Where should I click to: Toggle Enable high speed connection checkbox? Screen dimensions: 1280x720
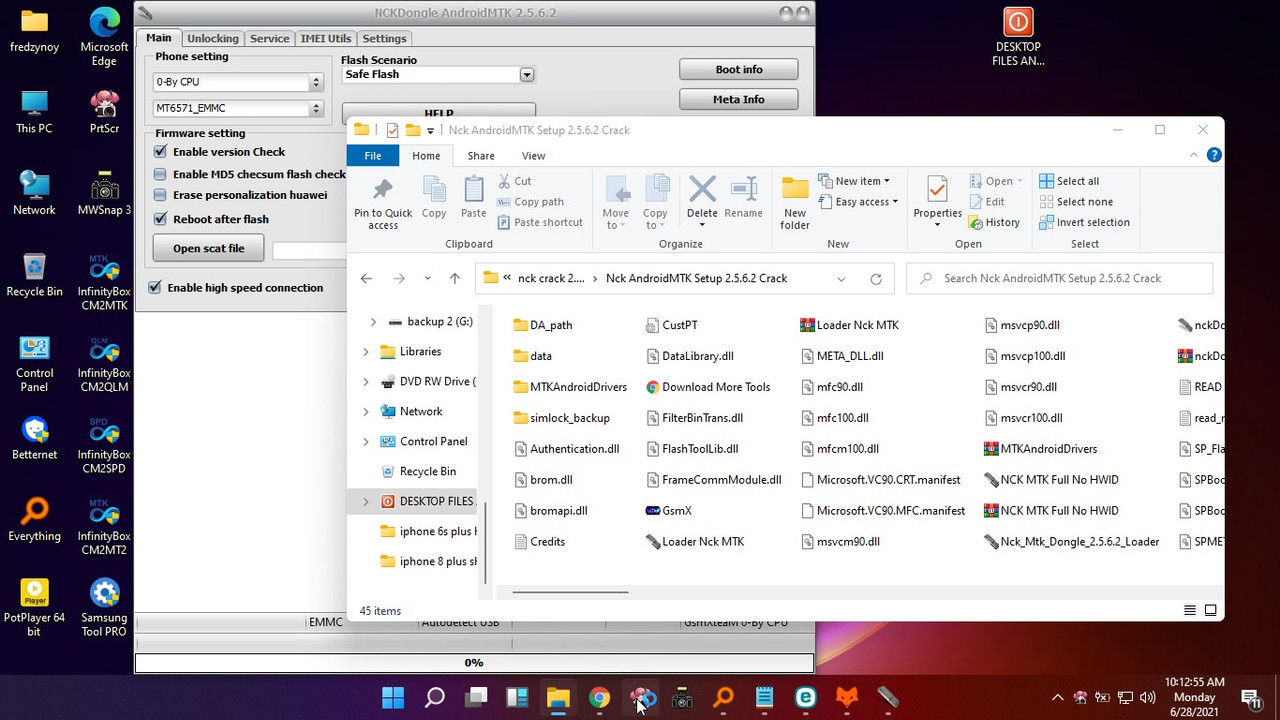click(x=155, y=287)
